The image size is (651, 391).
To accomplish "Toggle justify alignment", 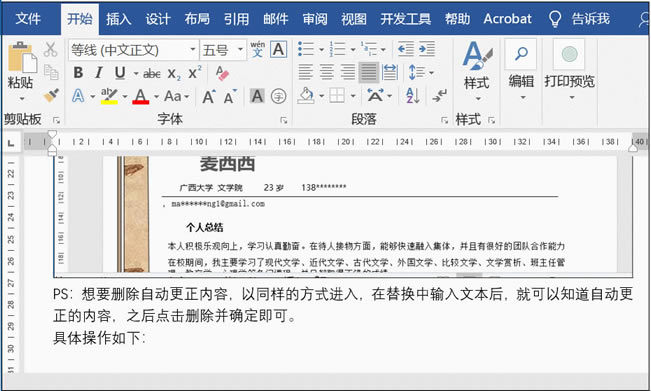I will [x=369, y=73].
